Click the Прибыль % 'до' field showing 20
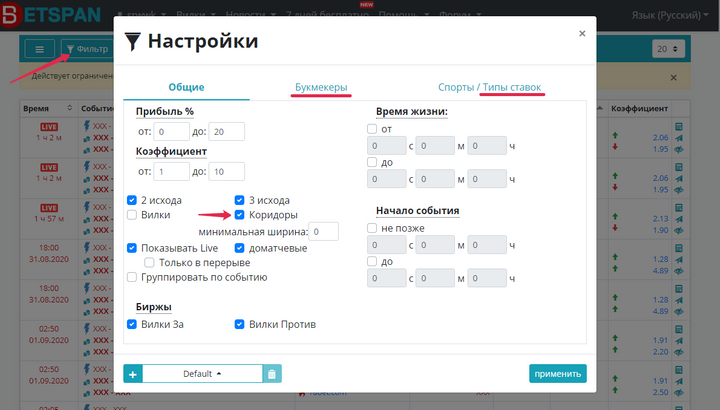Viewport: 720px width, 410px height. pyautogui.click(x=226, y=132)
